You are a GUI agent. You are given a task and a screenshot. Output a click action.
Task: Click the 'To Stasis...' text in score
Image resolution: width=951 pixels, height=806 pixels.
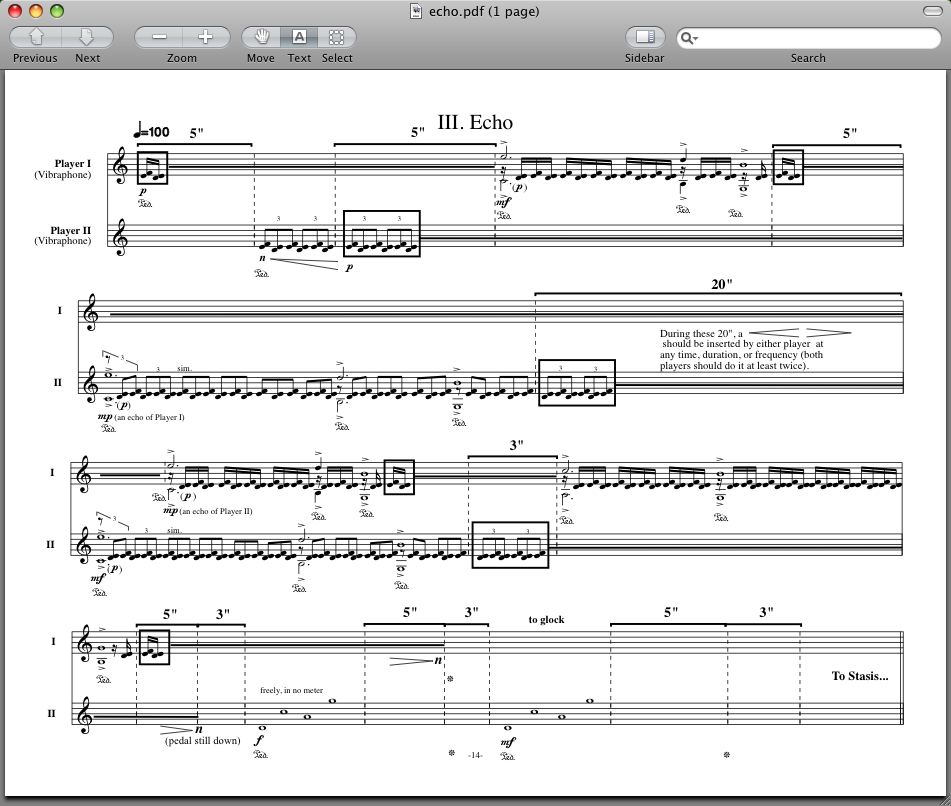point(859,676)
